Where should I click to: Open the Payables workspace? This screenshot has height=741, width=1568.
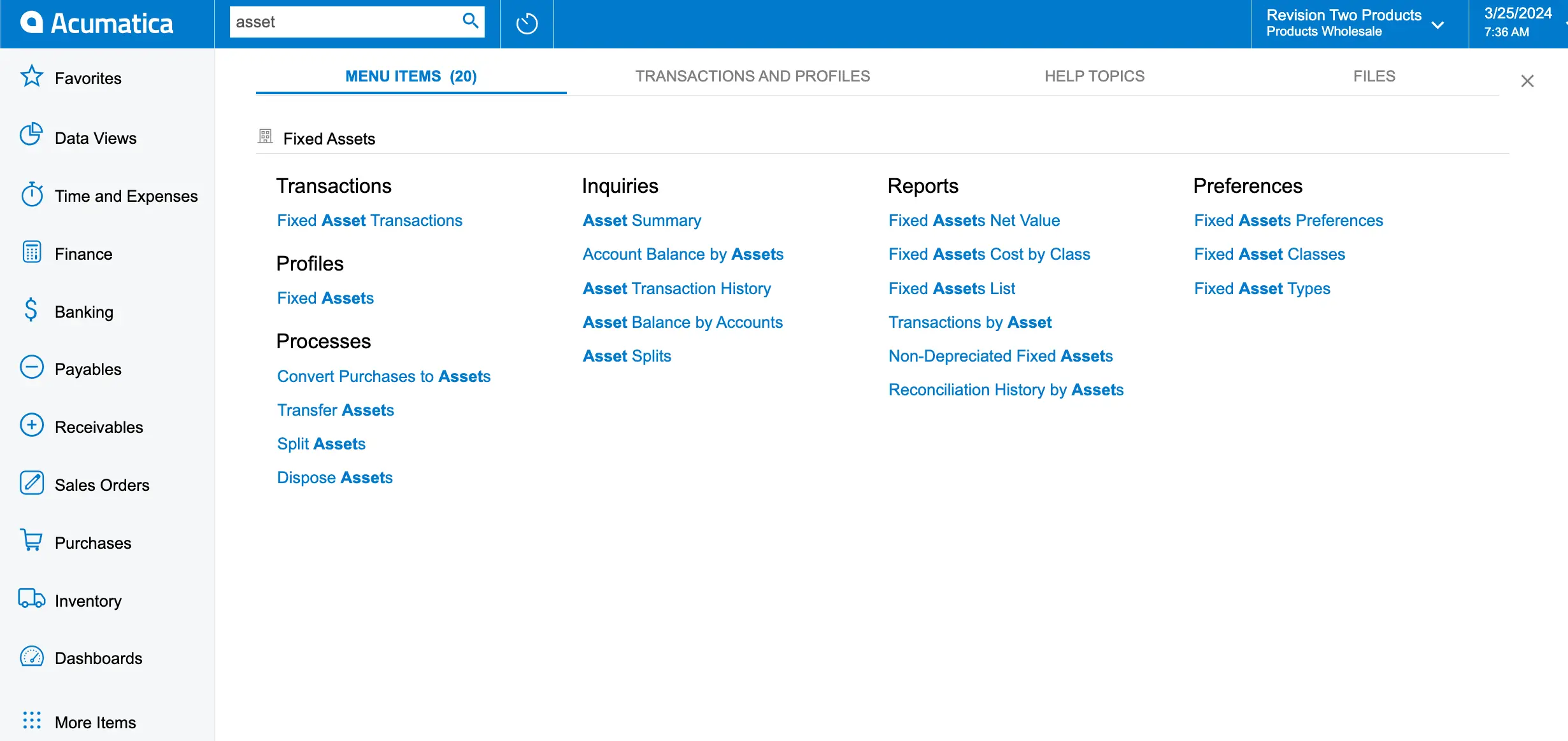[x=88, y=369]
